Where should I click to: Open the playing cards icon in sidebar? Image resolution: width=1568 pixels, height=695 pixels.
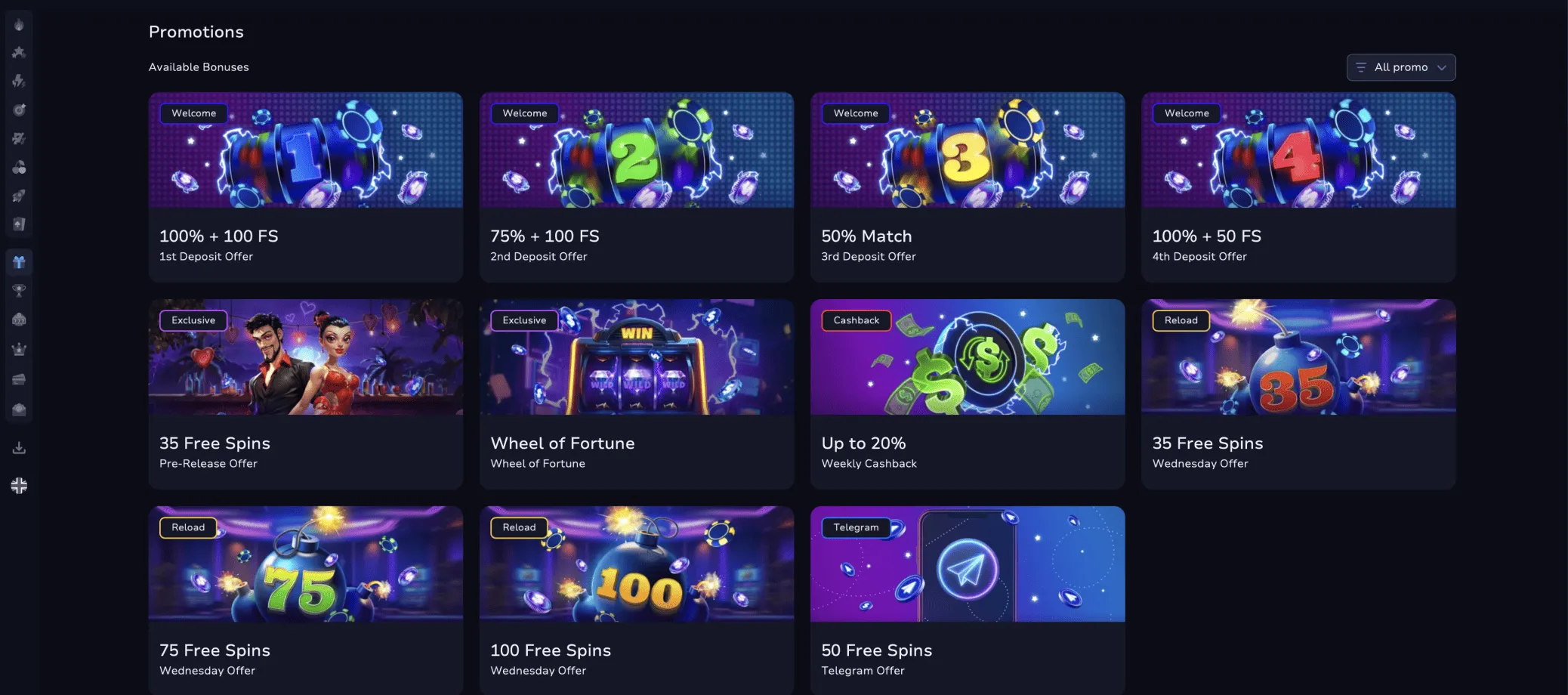click(19, 224)
